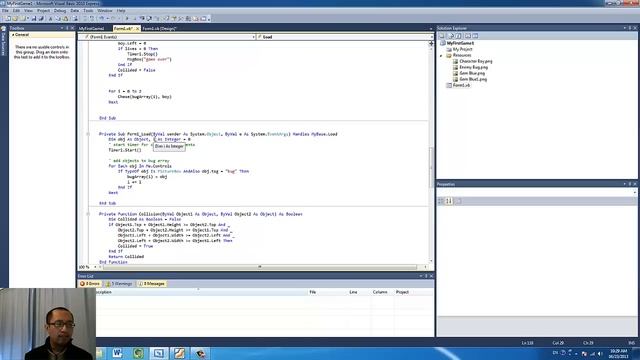Select My Project in Solution Explorer
The width and height of the screenshot is (640, 360).
click(462, 49)
